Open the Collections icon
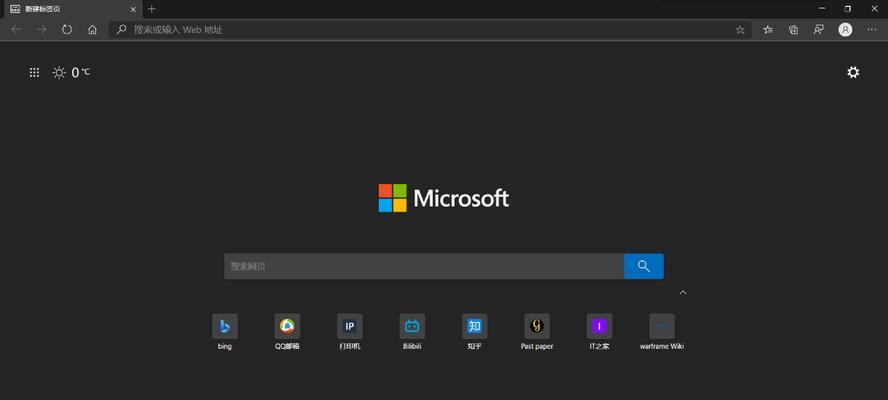This screenshot has width=888, height=400. point(793,29)
